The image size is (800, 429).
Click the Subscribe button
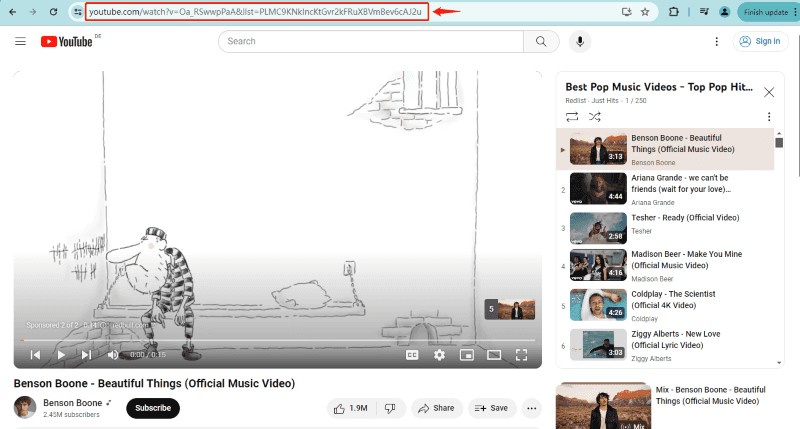tap(153, 408)
